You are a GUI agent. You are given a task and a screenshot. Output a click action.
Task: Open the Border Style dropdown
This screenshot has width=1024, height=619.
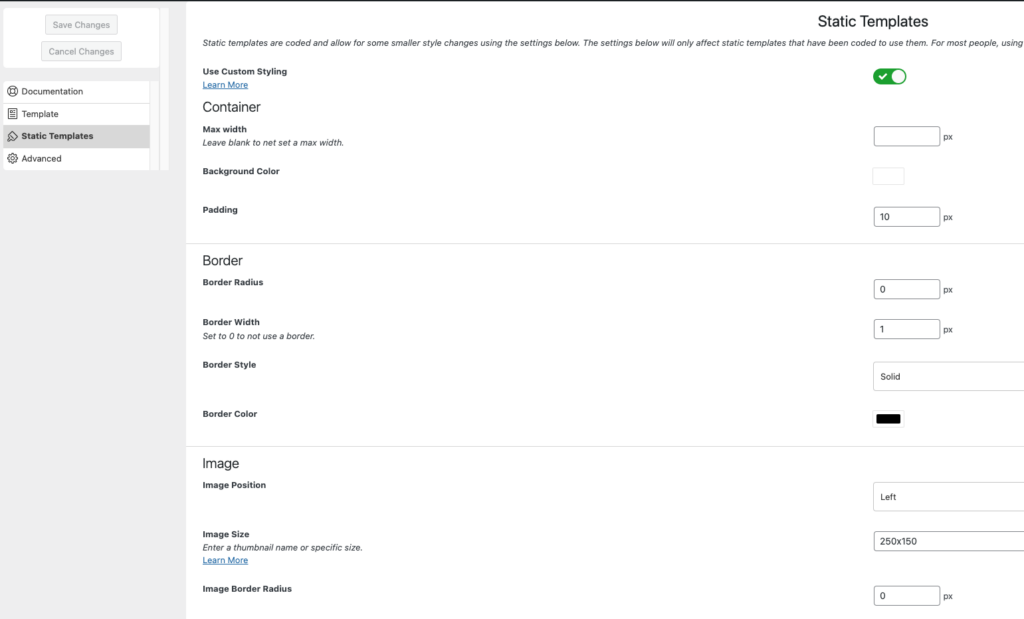point(948,376)
